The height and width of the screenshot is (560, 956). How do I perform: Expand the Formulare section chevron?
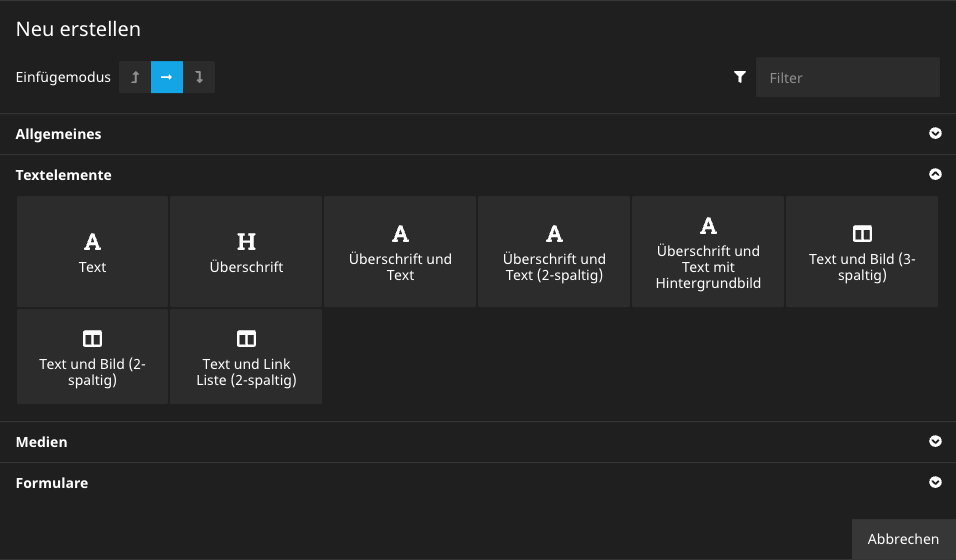[x=935, y=483]
